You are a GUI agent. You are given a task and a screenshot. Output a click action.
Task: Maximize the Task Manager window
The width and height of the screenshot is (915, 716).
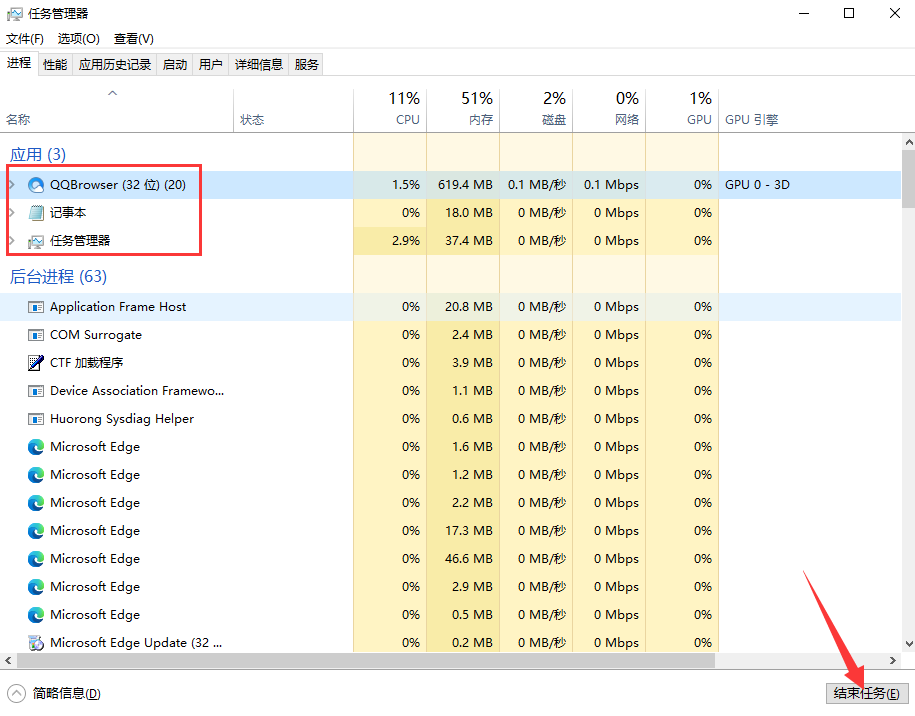849,13
